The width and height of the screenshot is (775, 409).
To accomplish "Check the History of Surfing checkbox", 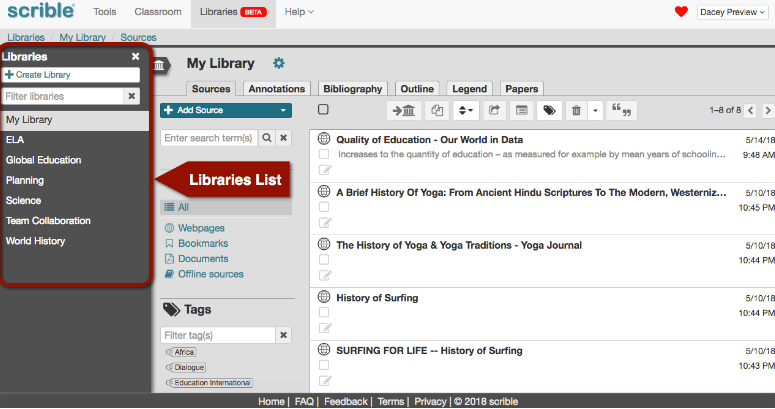I will coord(324,312).
